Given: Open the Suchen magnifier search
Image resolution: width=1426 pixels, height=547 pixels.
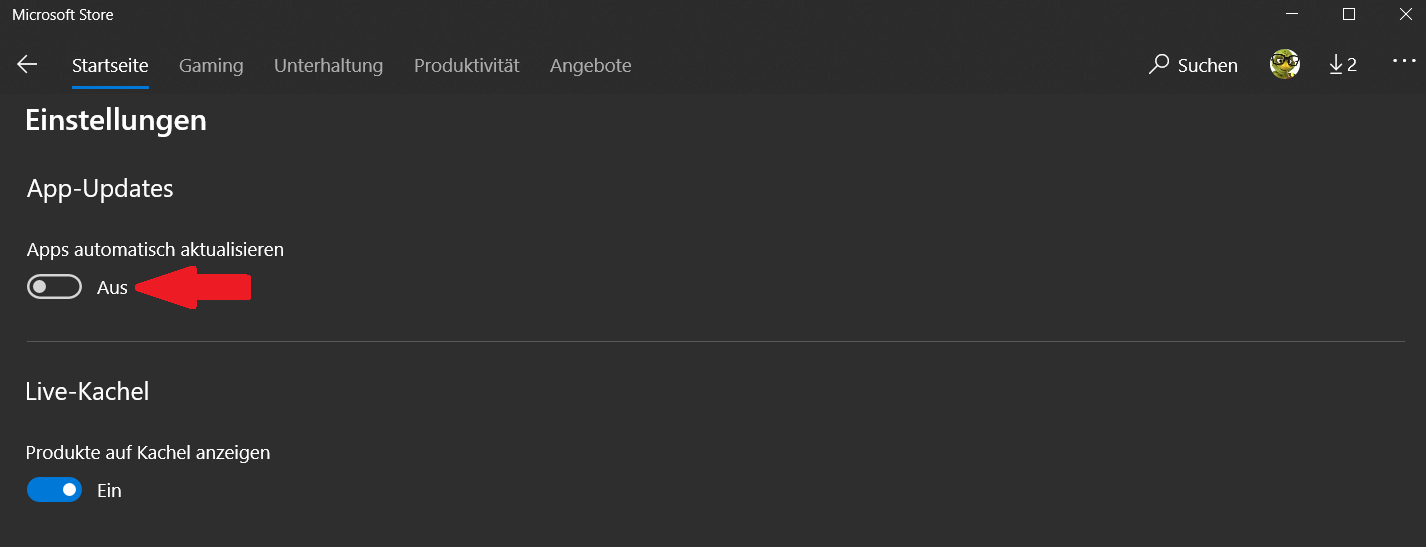Looking at the screenshot, I should click(x=1193, y=65).
